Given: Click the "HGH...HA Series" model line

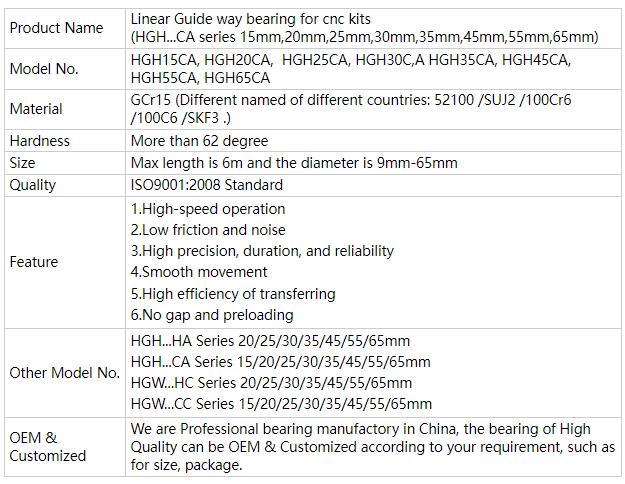Looking at the screenshot, I should [270, 341].
